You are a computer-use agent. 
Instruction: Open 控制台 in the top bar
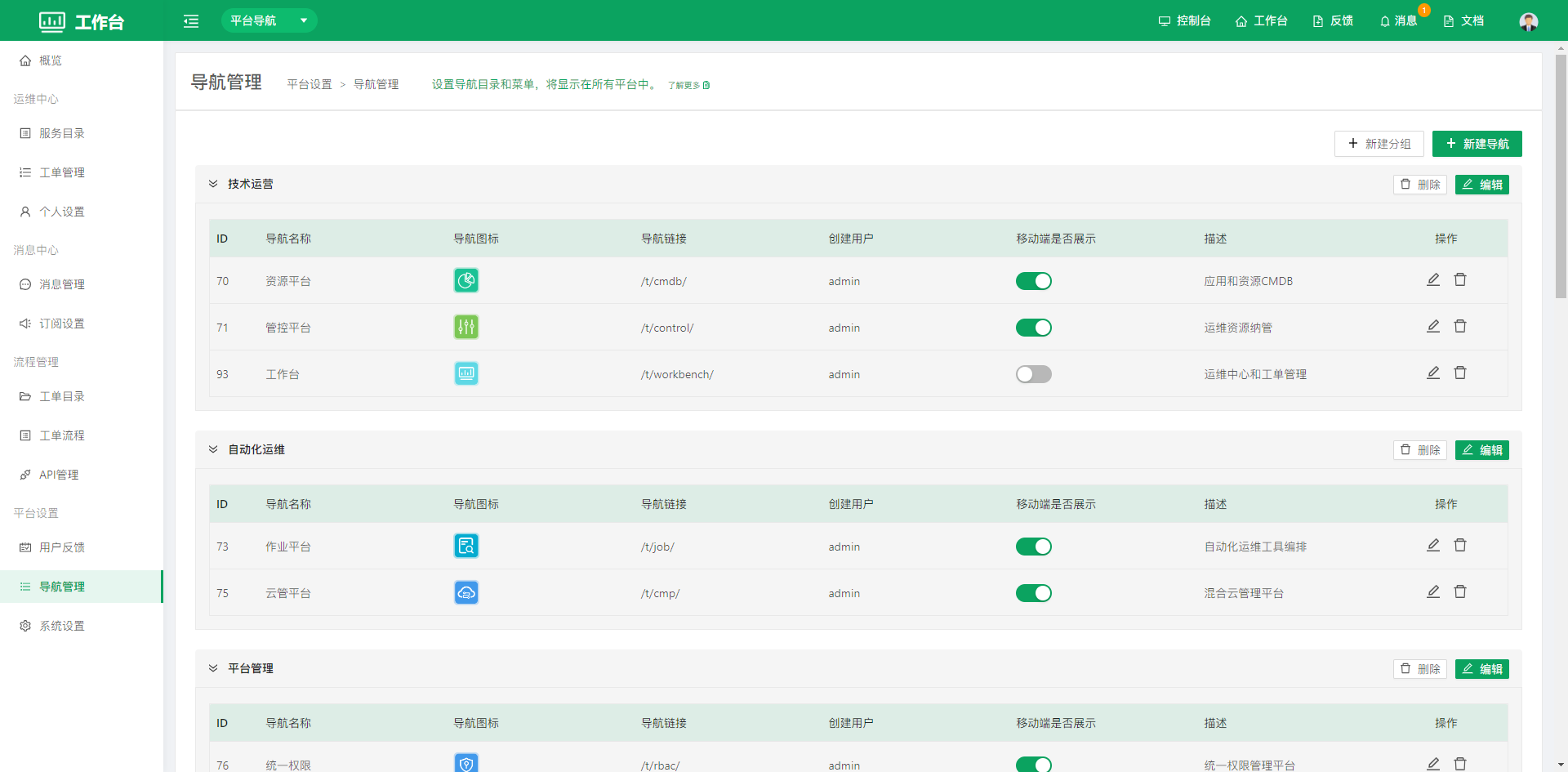pos(1184,20)
